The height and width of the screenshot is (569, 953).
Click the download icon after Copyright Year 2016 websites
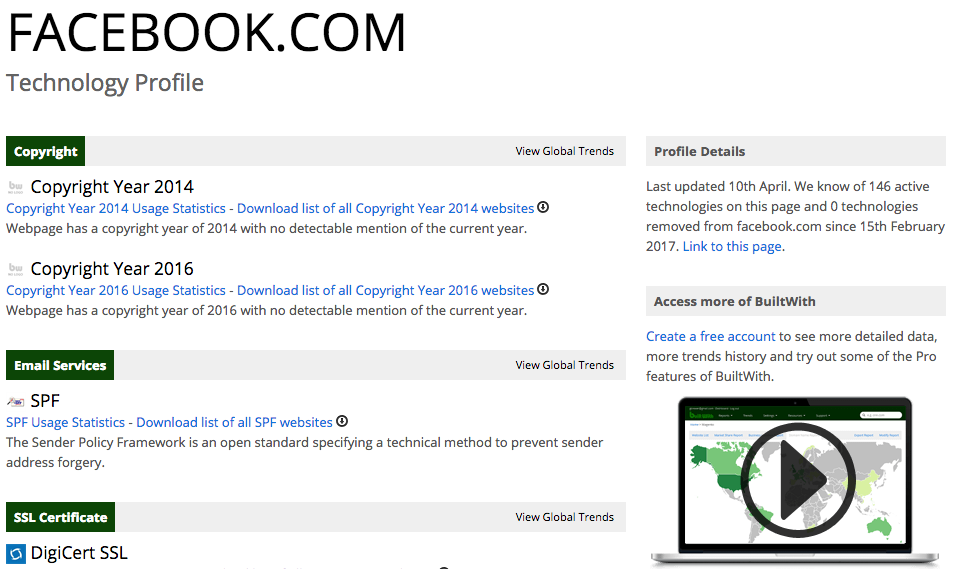pos(543,289)
